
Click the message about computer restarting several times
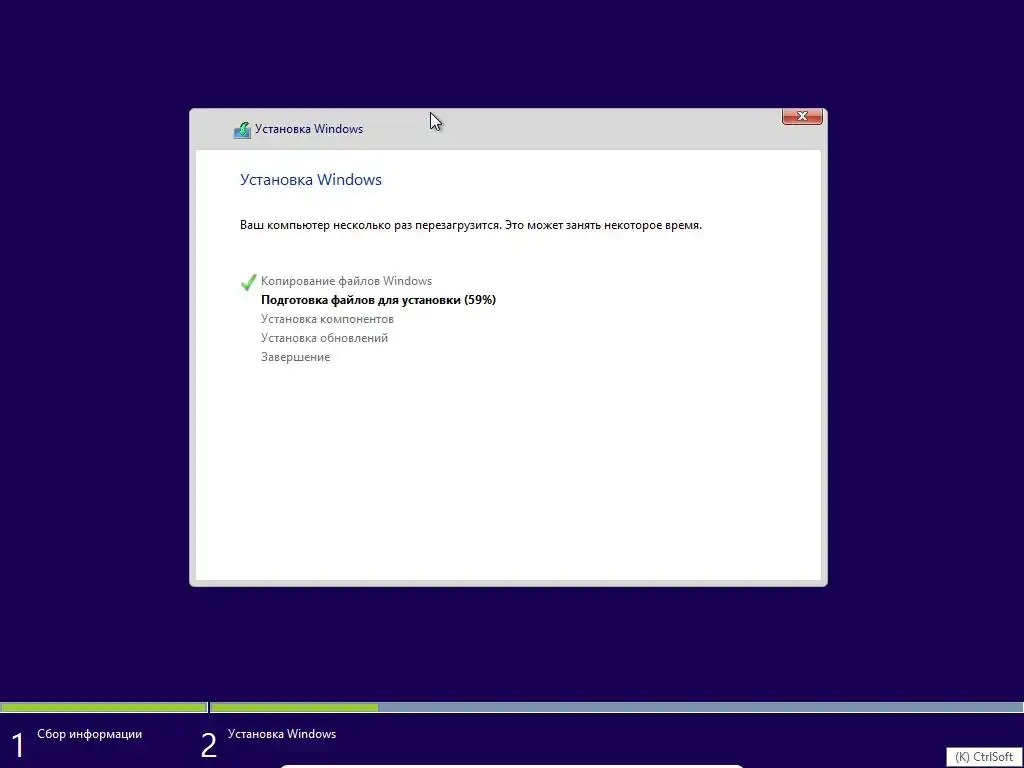471,225
